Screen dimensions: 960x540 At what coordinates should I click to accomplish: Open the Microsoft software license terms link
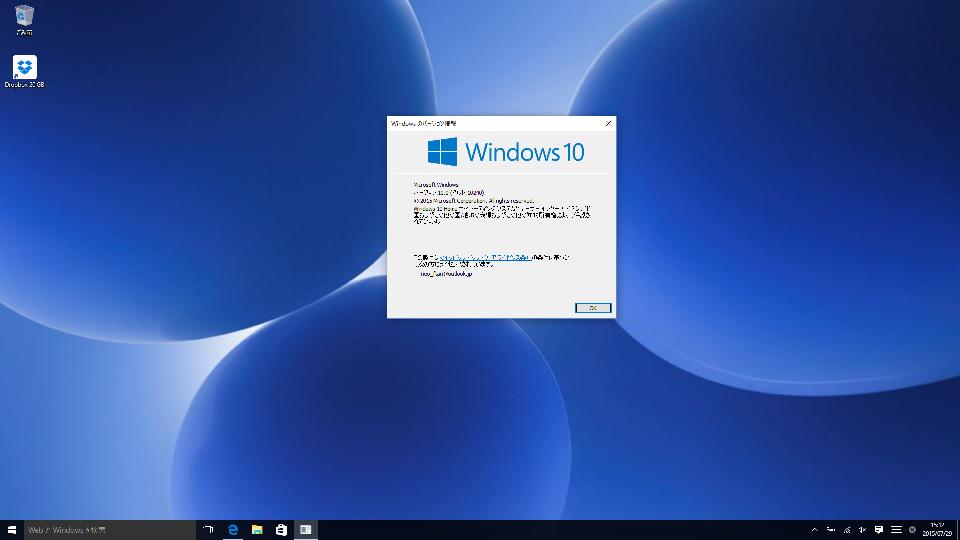[485, 257]
